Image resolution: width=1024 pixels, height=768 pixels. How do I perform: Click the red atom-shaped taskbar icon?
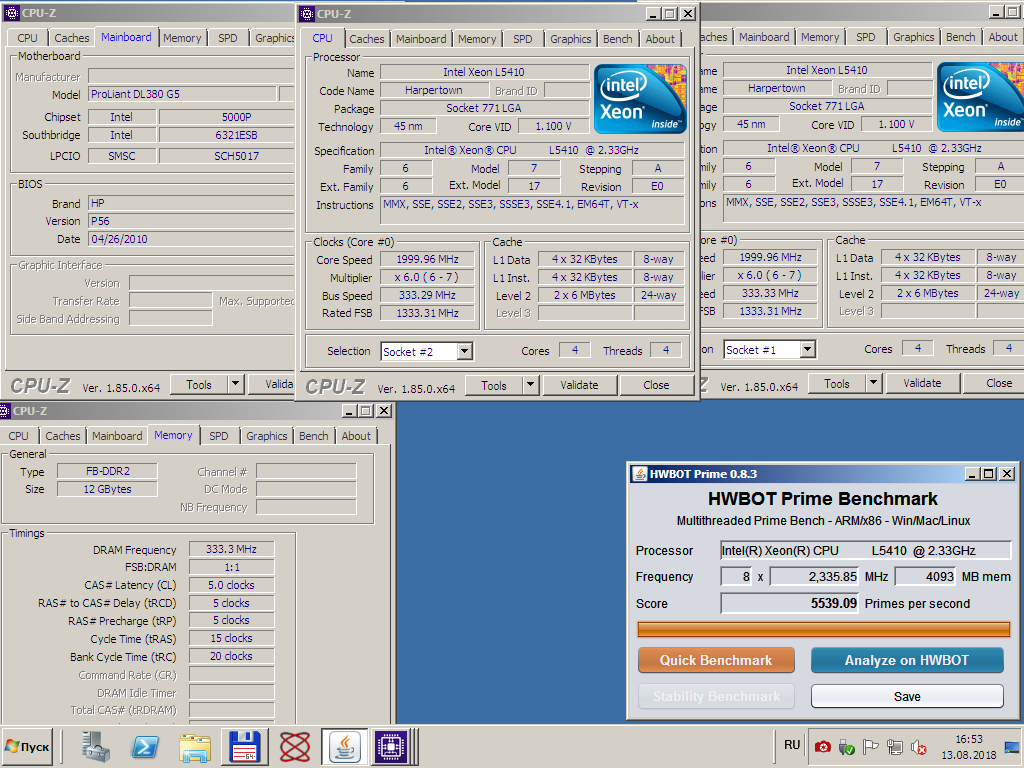click(295, 746)
